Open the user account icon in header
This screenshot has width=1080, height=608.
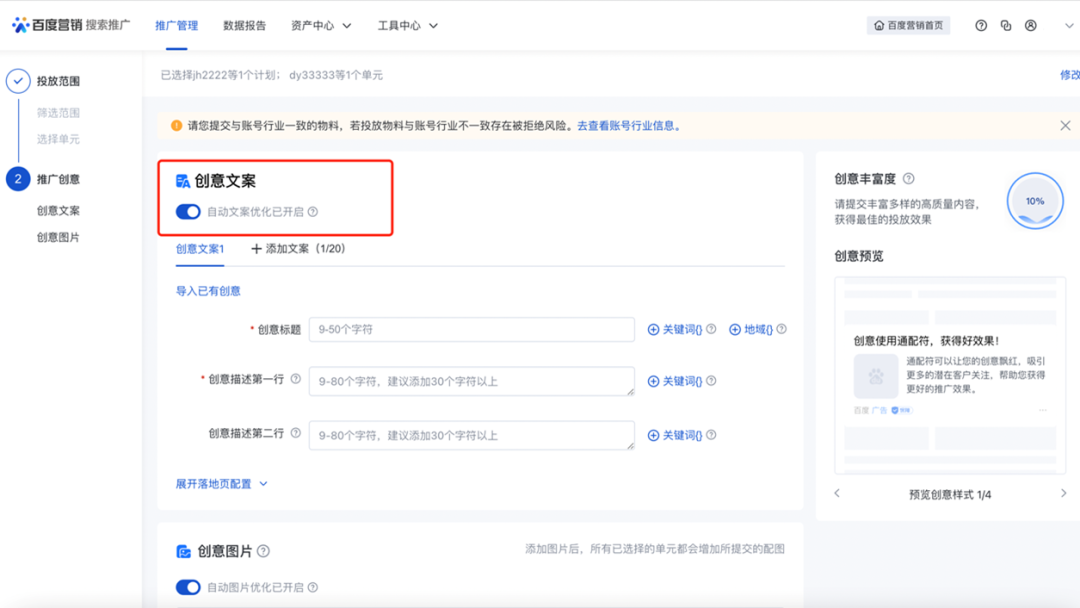(1030, 25)
